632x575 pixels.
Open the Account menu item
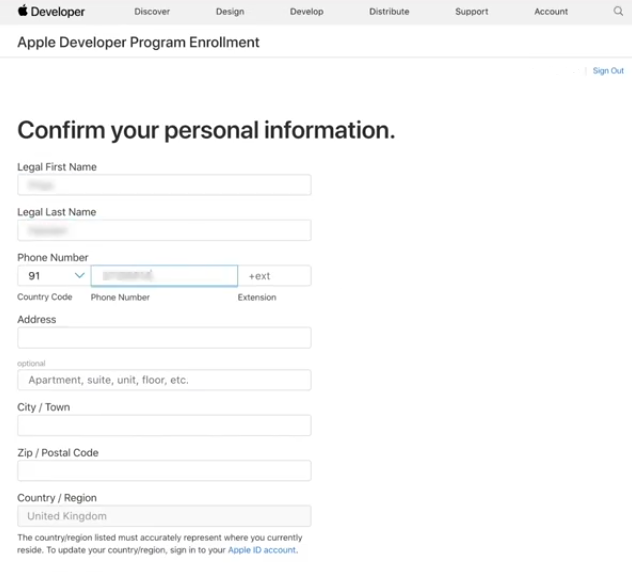(x=551, y=12)
